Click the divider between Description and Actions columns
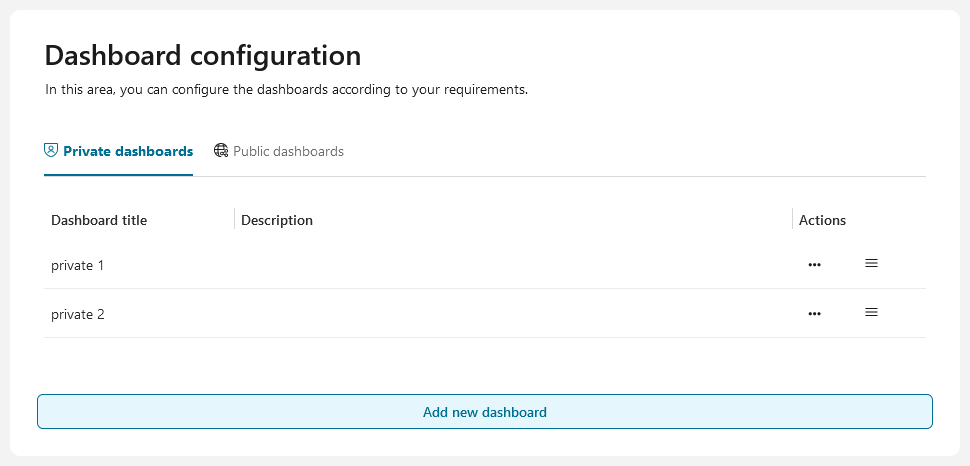Screen dimensions: 970x466 [792, 219]
